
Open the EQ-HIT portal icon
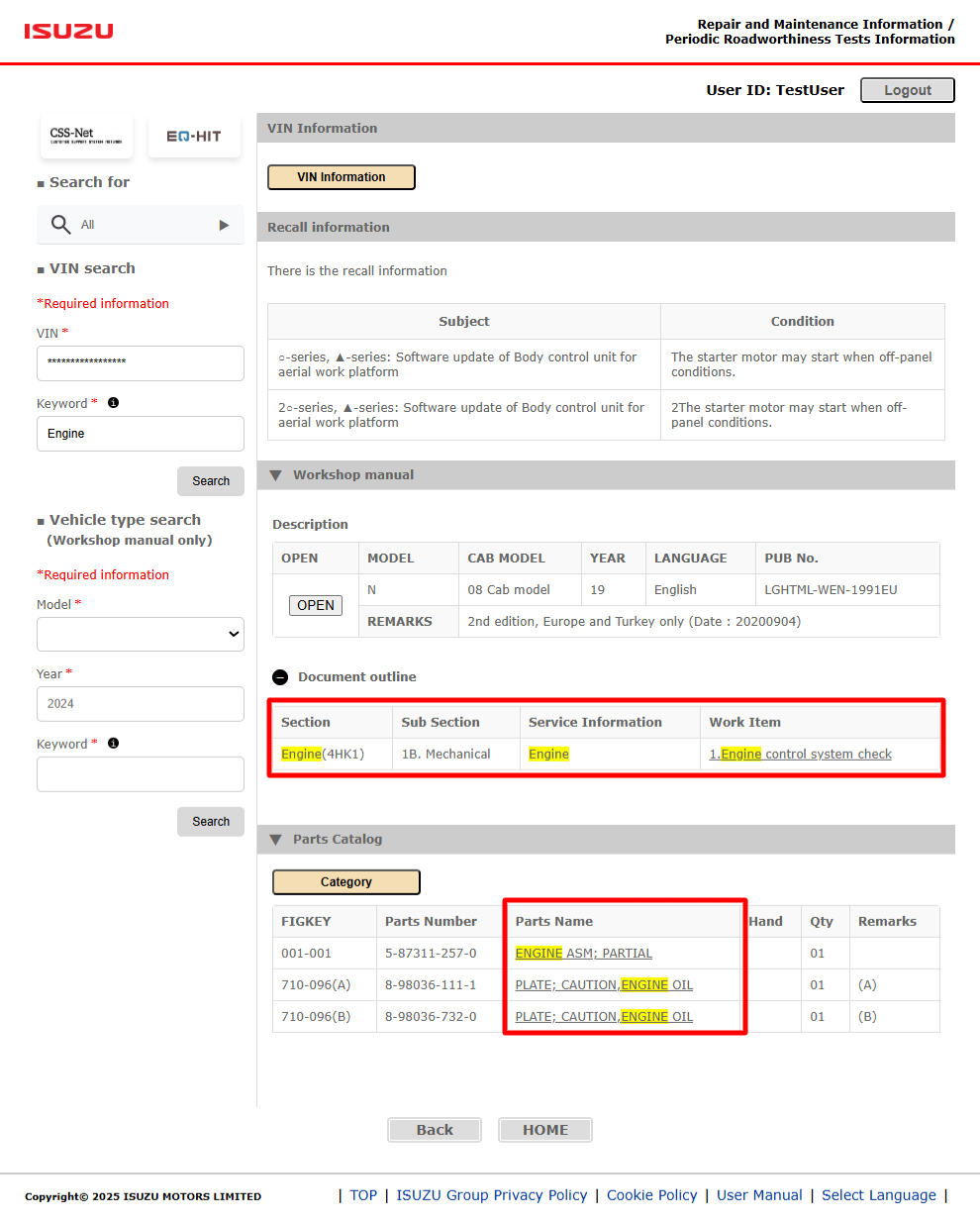click(x=194, y=136)
